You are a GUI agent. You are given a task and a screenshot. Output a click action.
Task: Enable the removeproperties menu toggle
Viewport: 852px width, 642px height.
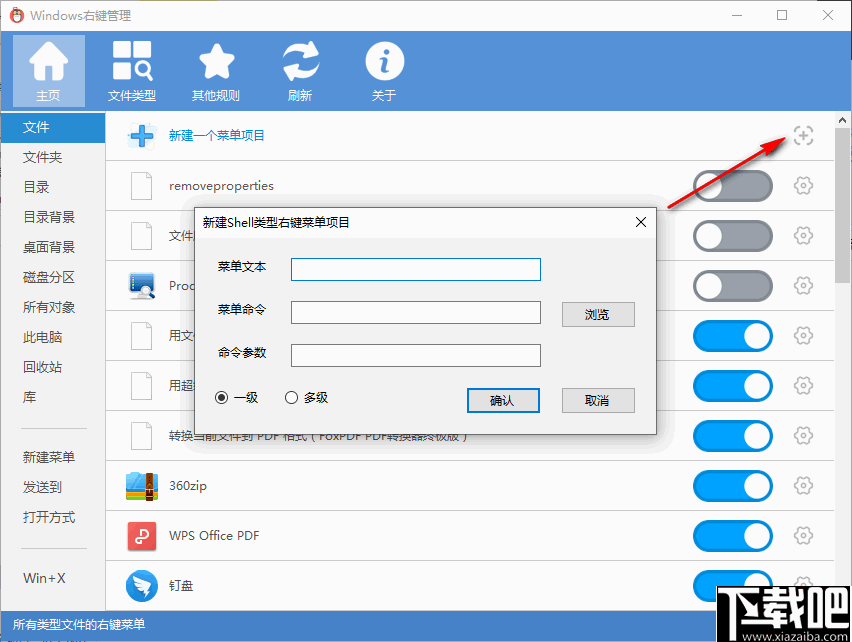tap(732, 186)
